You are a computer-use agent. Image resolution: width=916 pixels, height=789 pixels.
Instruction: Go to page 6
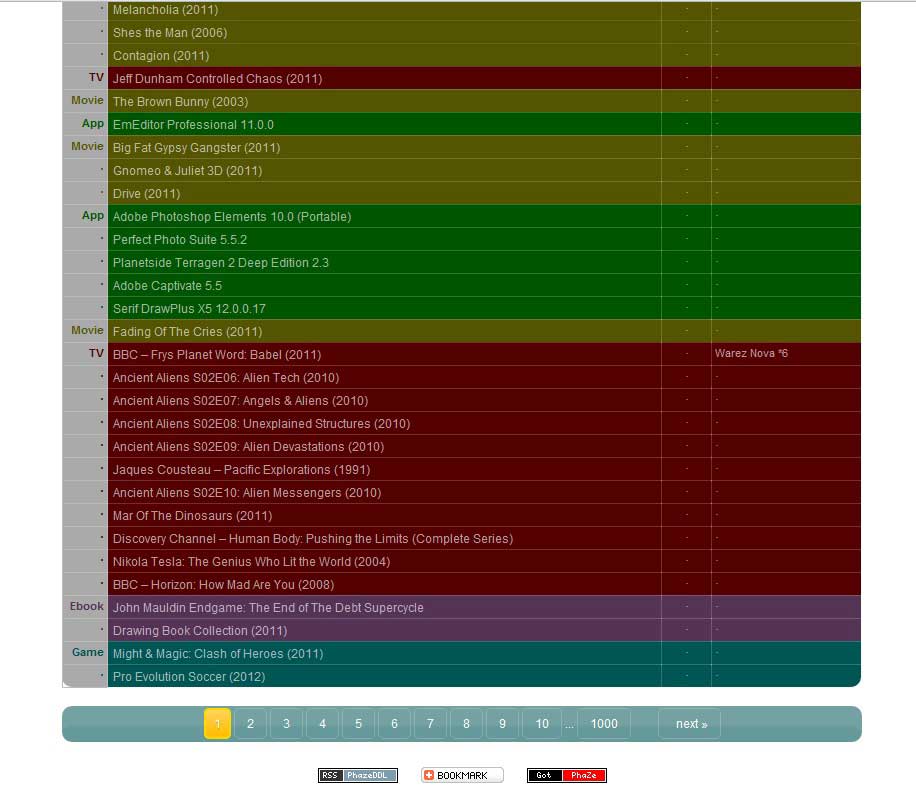pos(394,724)
